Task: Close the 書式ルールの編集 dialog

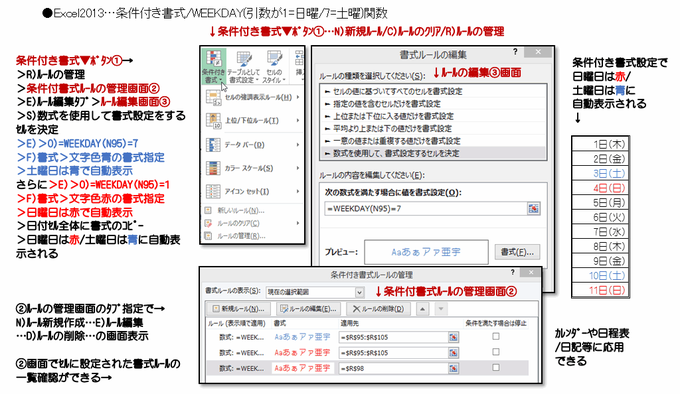Action: click(538, 52)
